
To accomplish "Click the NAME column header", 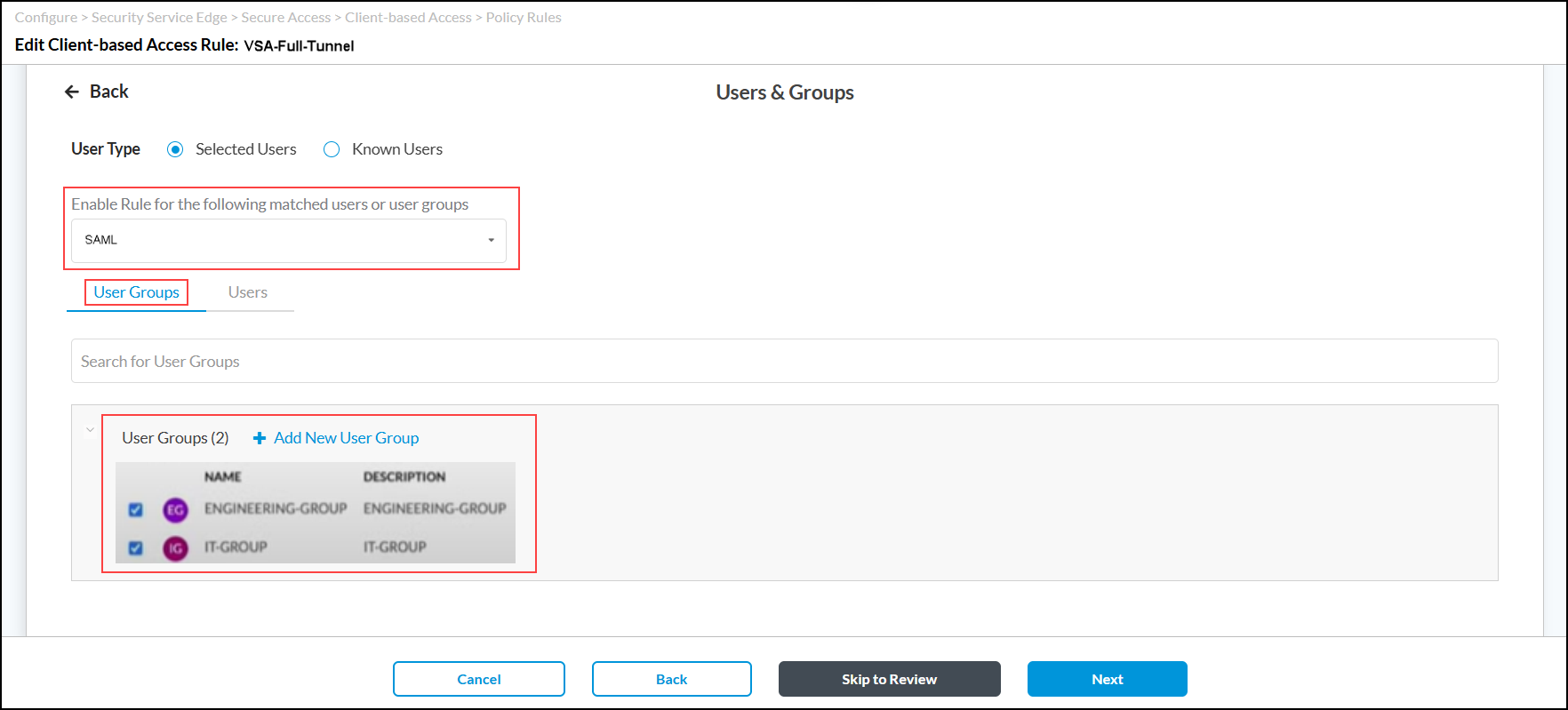I will [223, 477].
